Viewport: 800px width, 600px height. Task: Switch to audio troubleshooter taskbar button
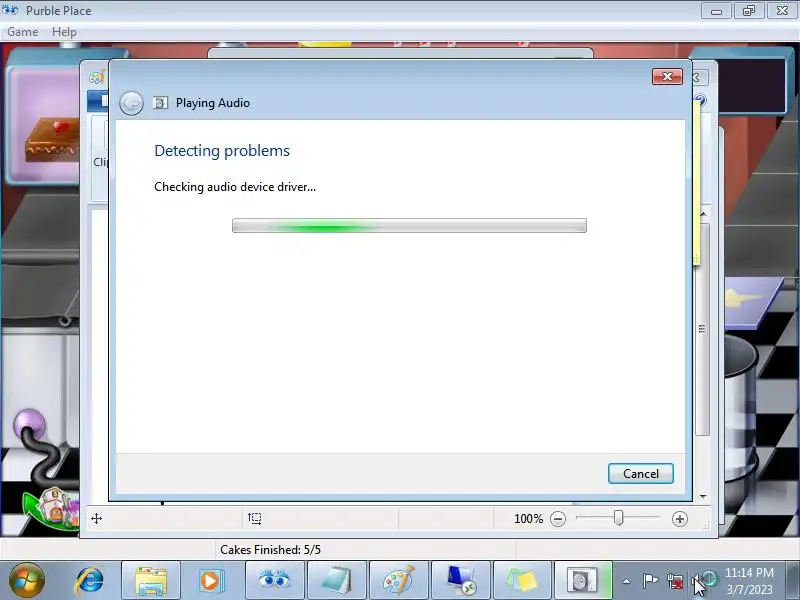(583, 581)
